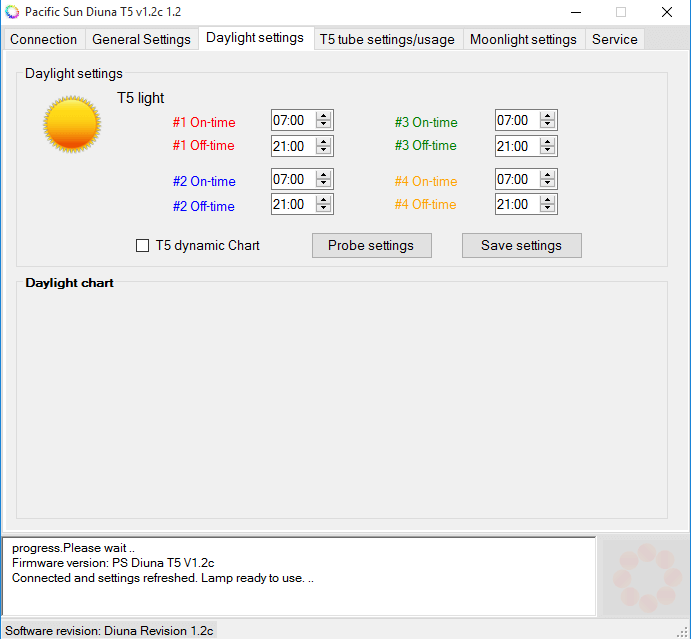Decrease #3 Off-time with down arrow

point(547,150)
